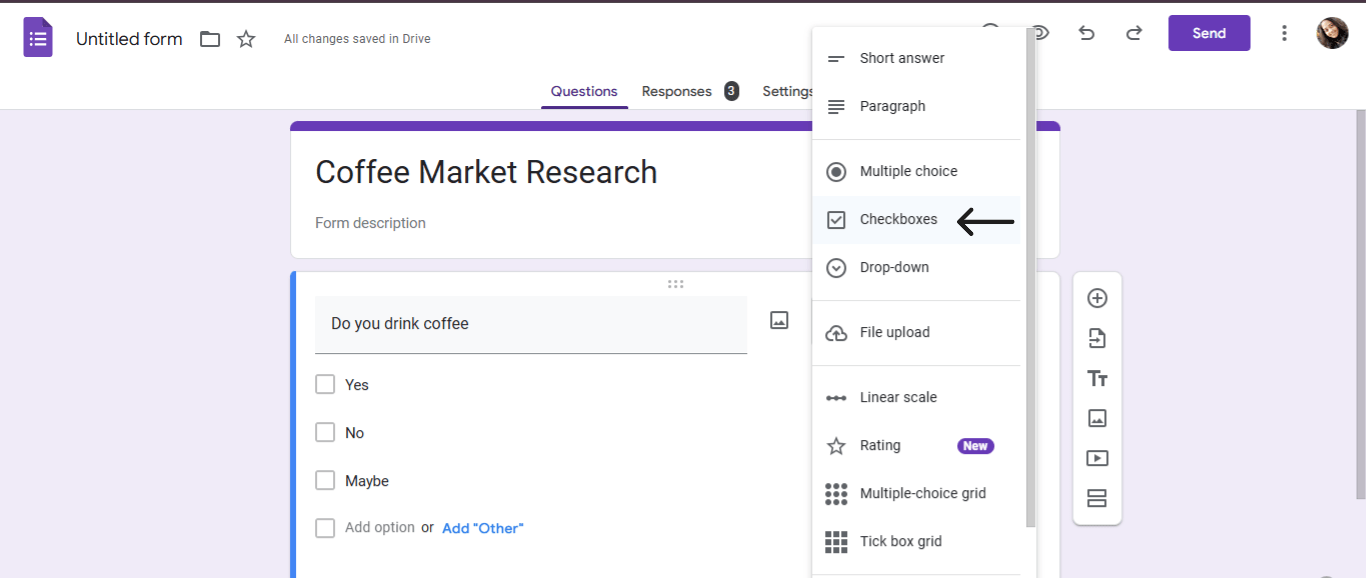Viewport: 1366px width, 578px height.
Task: Open the Settings tab
Action: coord(787,91)
